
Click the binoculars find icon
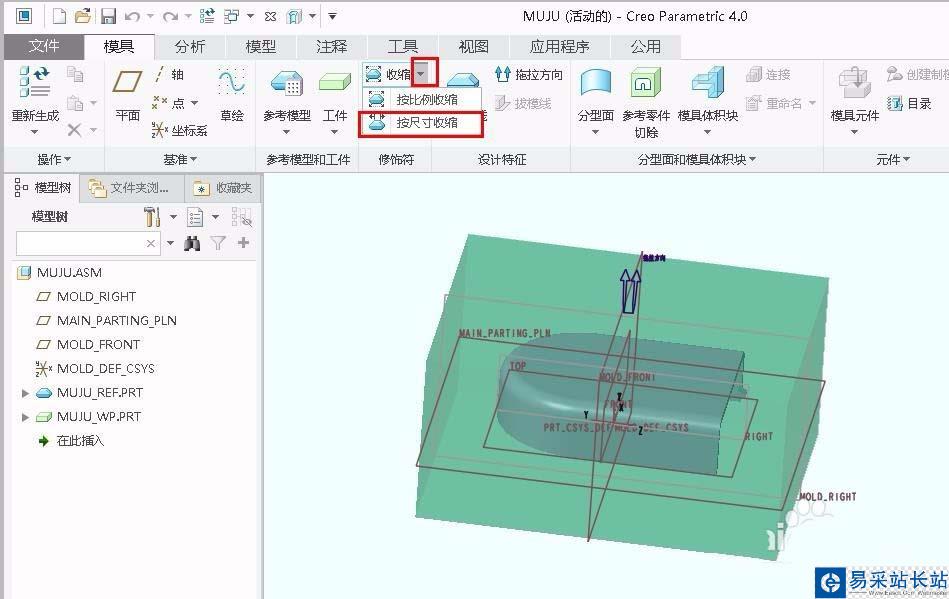point(192,243)
